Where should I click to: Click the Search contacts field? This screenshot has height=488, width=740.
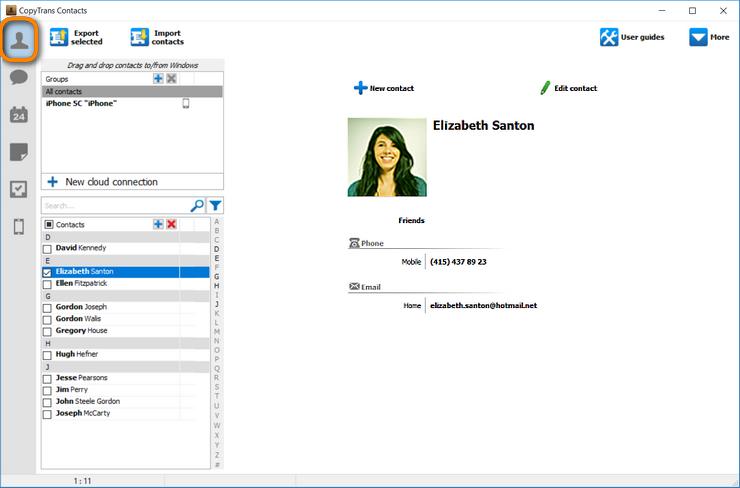coord(116,205)
